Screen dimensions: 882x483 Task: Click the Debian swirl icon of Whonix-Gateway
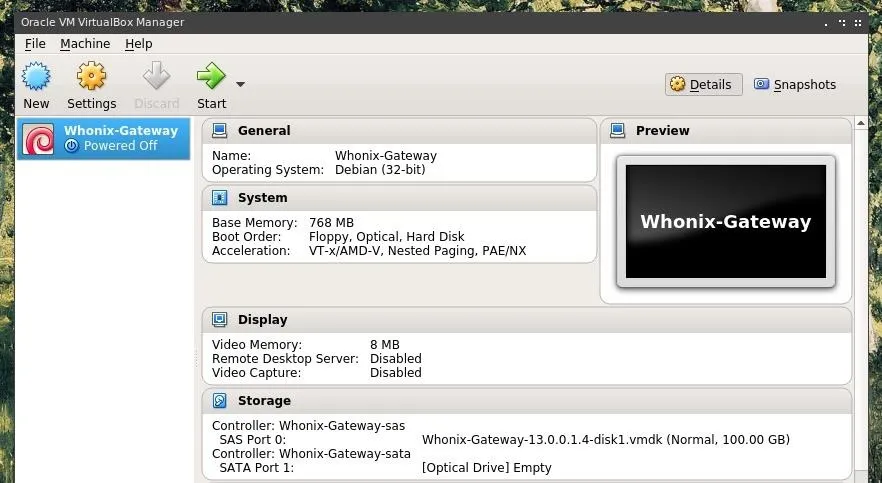coord(38,139)
